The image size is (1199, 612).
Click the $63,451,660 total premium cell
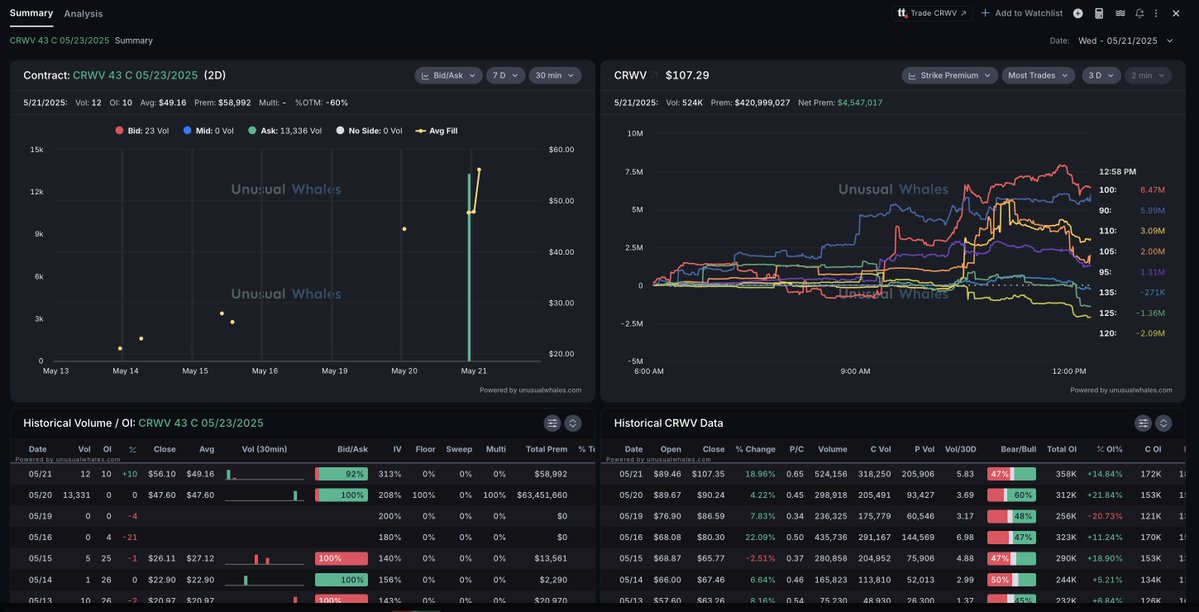coord(540,495)
